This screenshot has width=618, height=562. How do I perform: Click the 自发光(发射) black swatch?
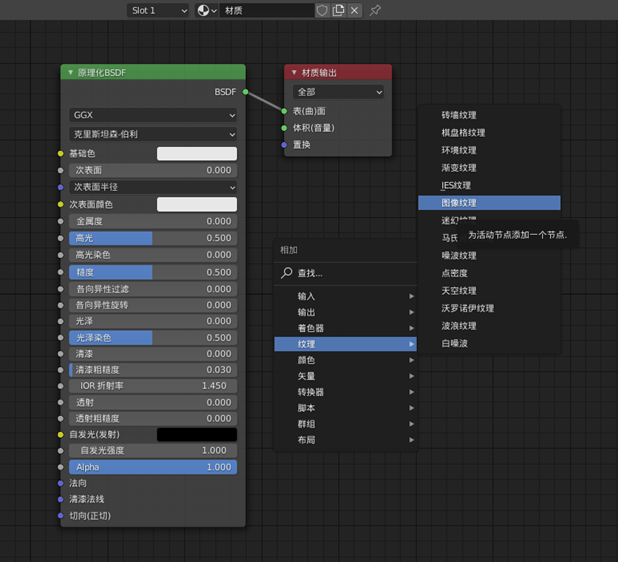pyautogui.click(x=197, y=434)
